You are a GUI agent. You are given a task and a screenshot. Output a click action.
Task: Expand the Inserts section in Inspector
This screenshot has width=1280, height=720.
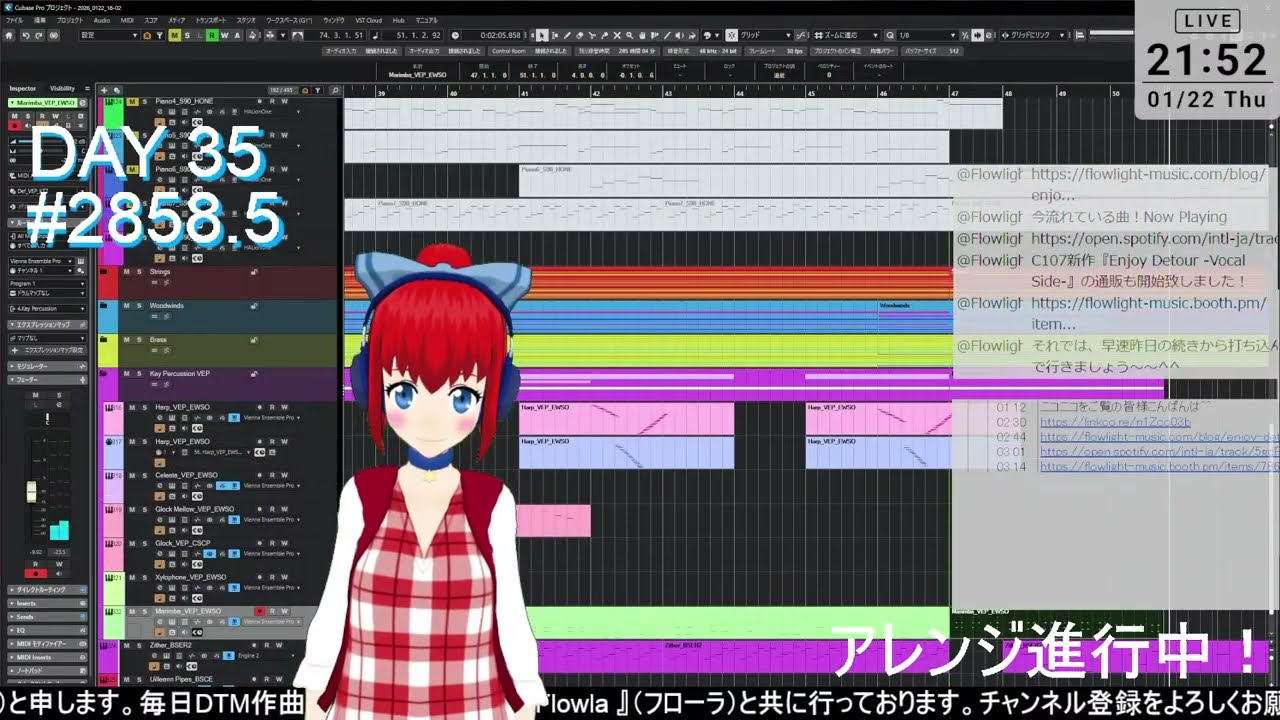click(47, 603)
